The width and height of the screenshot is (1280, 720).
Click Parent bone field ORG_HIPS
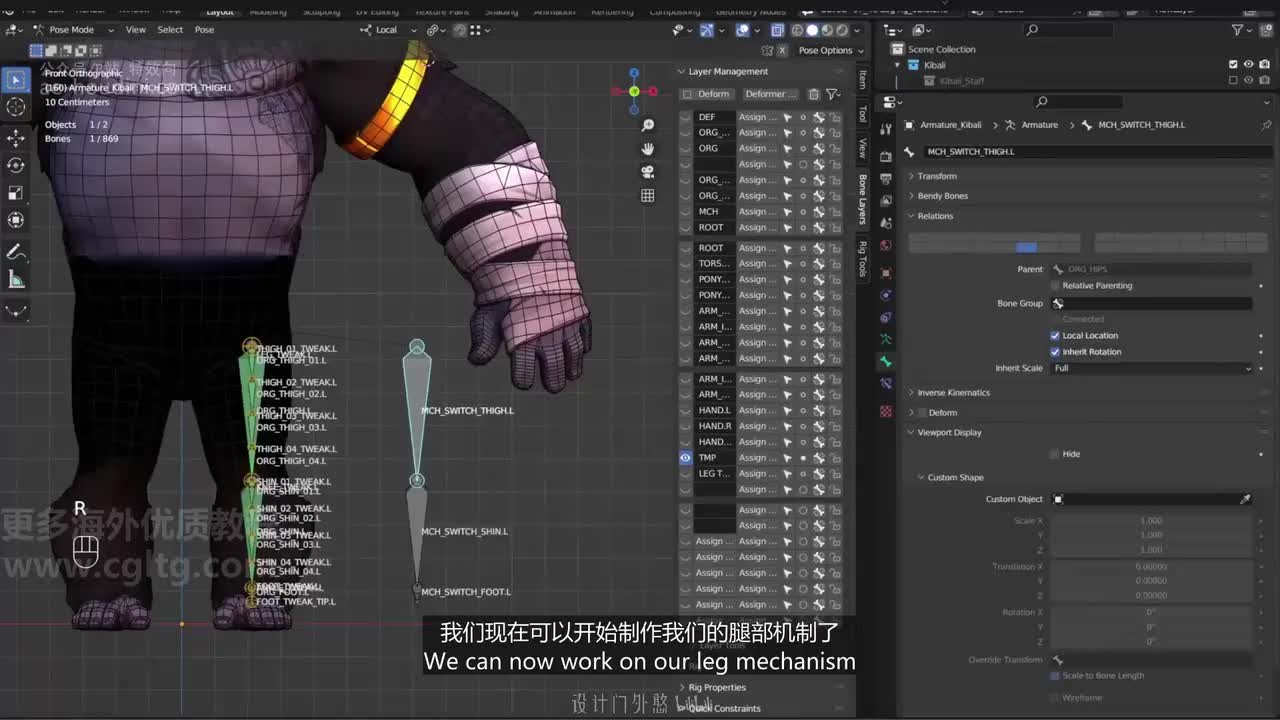coord(1150,269)
